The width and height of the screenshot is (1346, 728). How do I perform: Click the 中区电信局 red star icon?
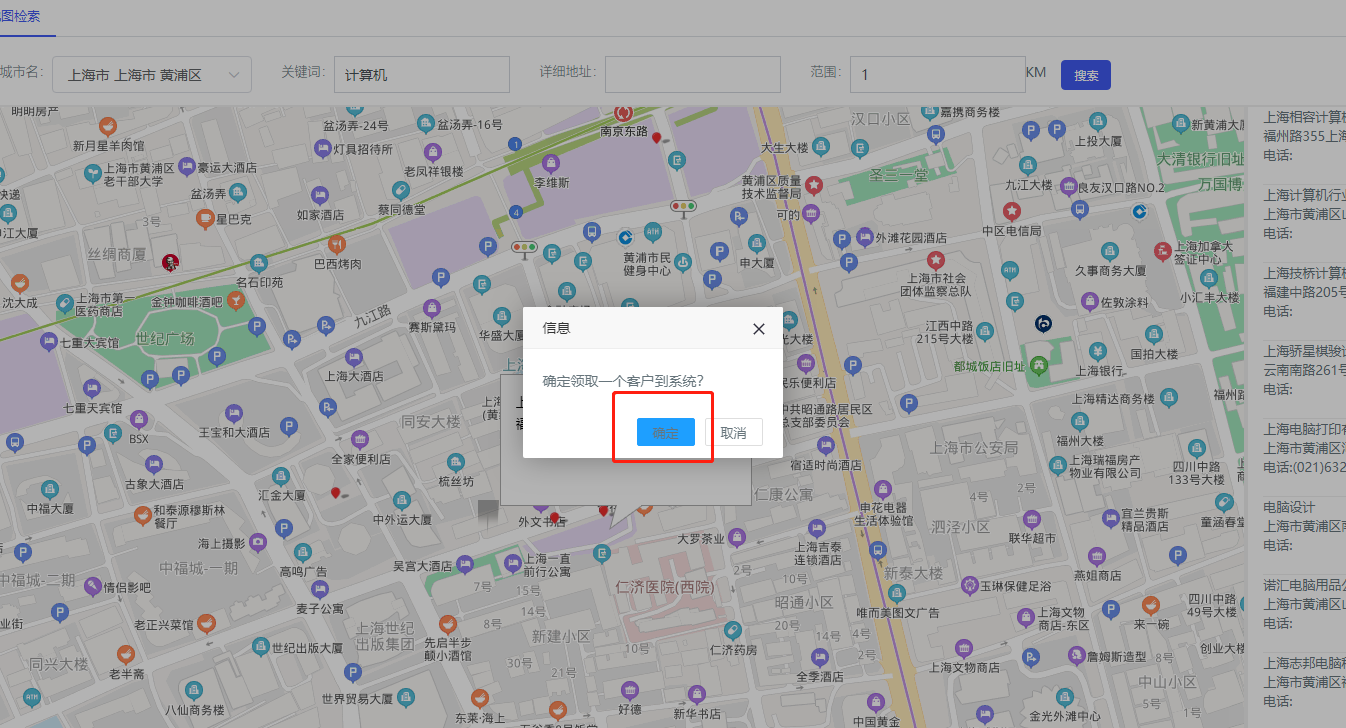click(x=1012, y=211)
